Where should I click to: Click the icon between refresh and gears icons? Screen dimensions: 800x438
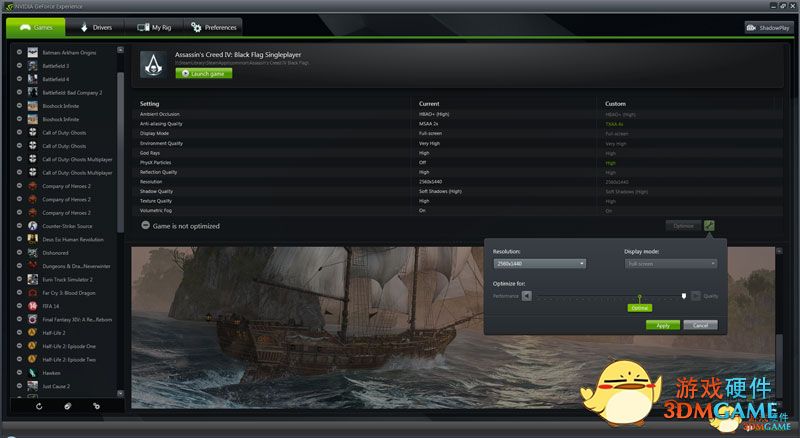[68, 406]
